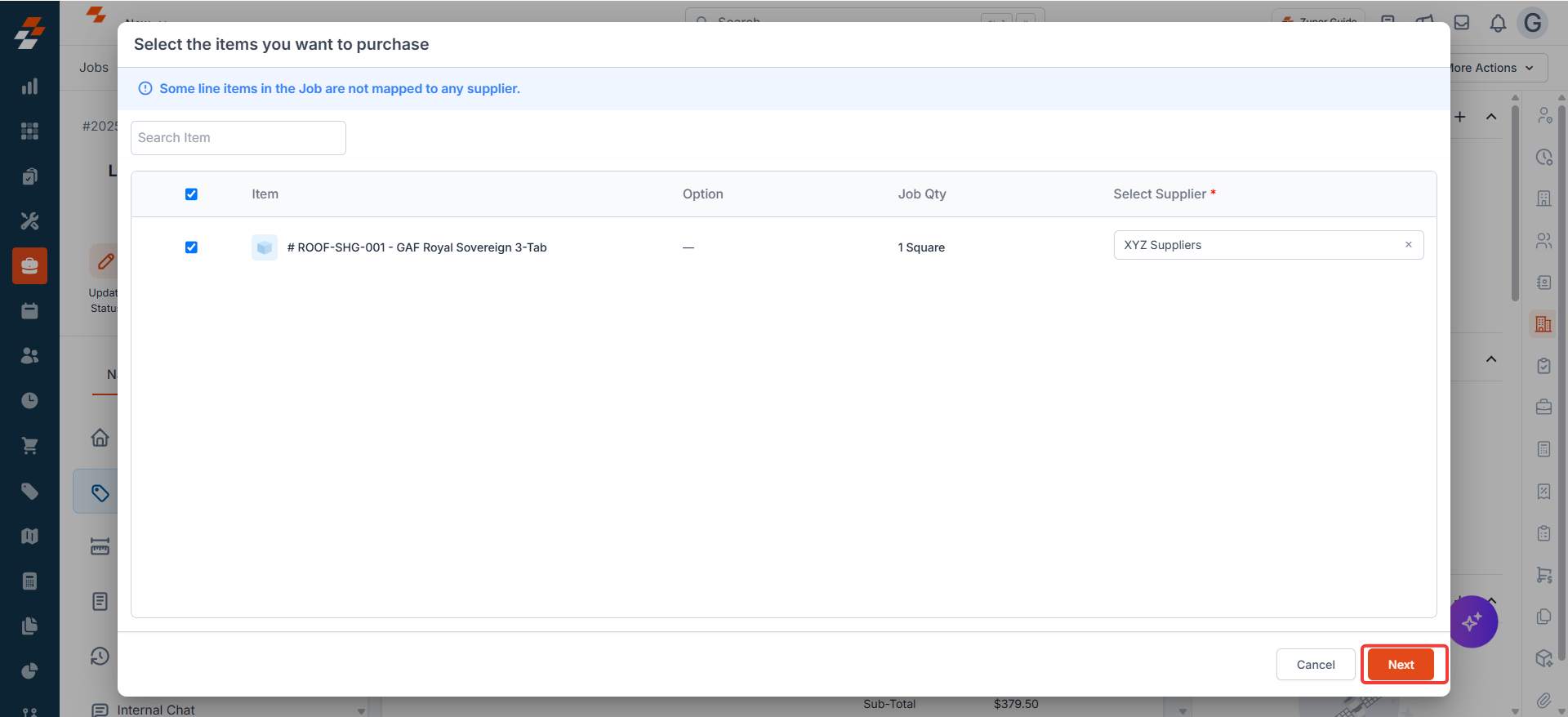Uncheck the select-all items checkbox

tap(191, 194)
